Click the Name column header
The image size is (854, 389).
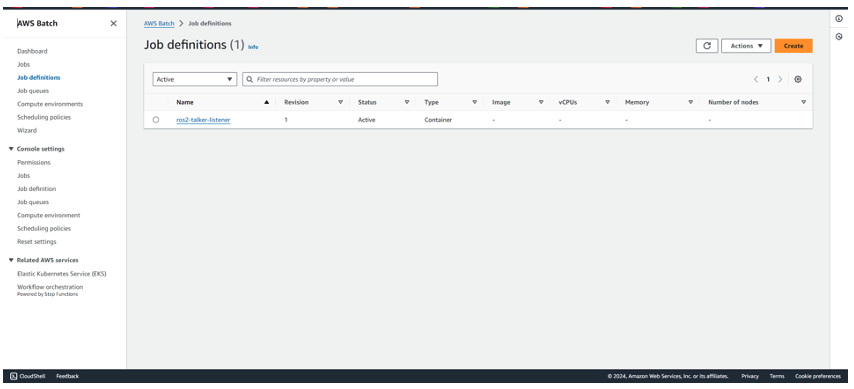[185, 102]
